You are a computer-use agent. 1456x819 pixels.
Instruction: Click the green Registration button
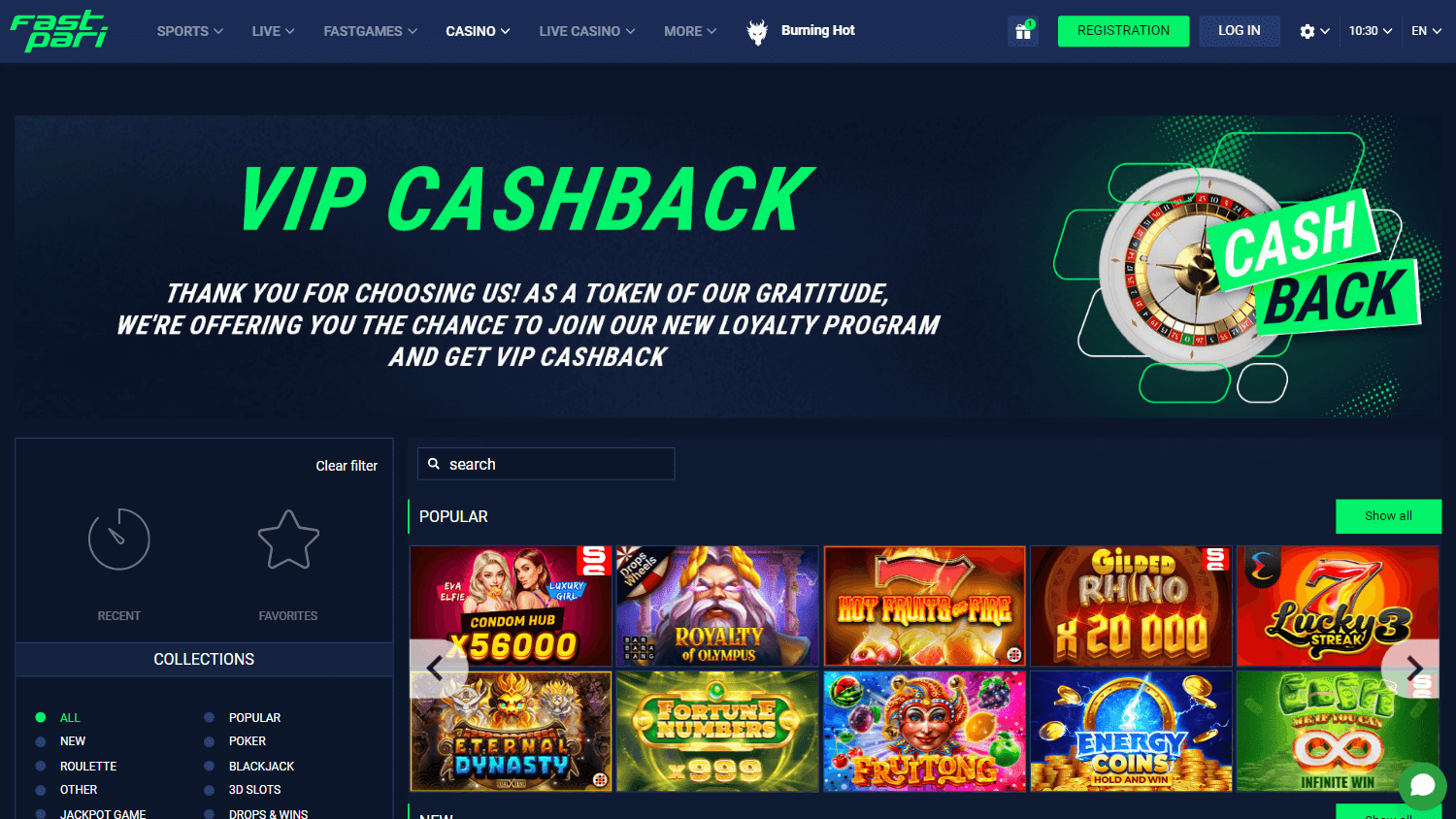[1123, 31]
